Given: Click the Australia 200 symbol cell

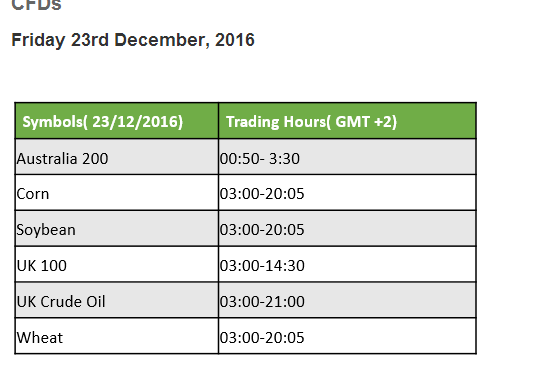Looking at the screenshot, I should tap(117, 157).
